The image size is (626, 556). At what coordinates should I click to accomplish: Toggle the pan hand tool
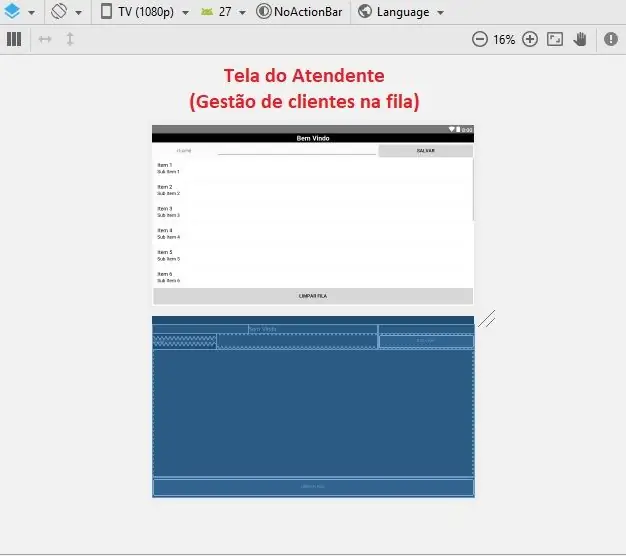click(580, 39)
